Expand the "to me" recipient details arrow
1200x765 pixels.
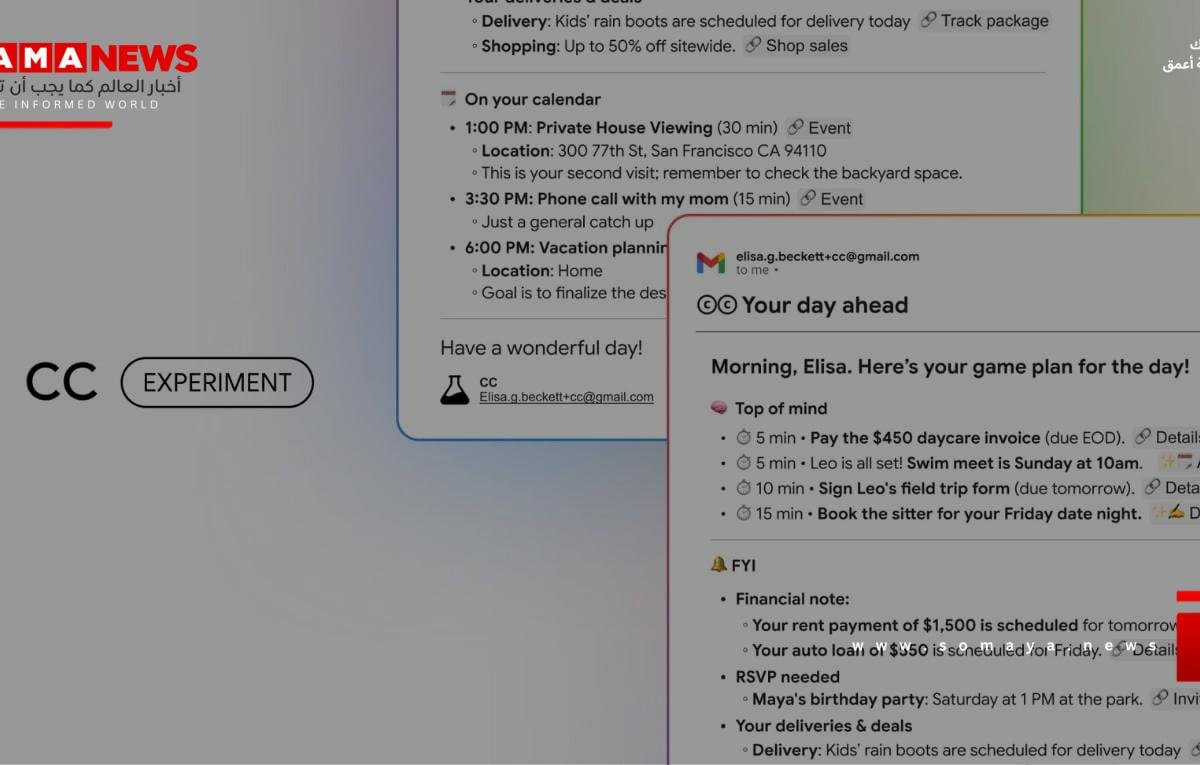pyautogui.click(x=776, y=271)
